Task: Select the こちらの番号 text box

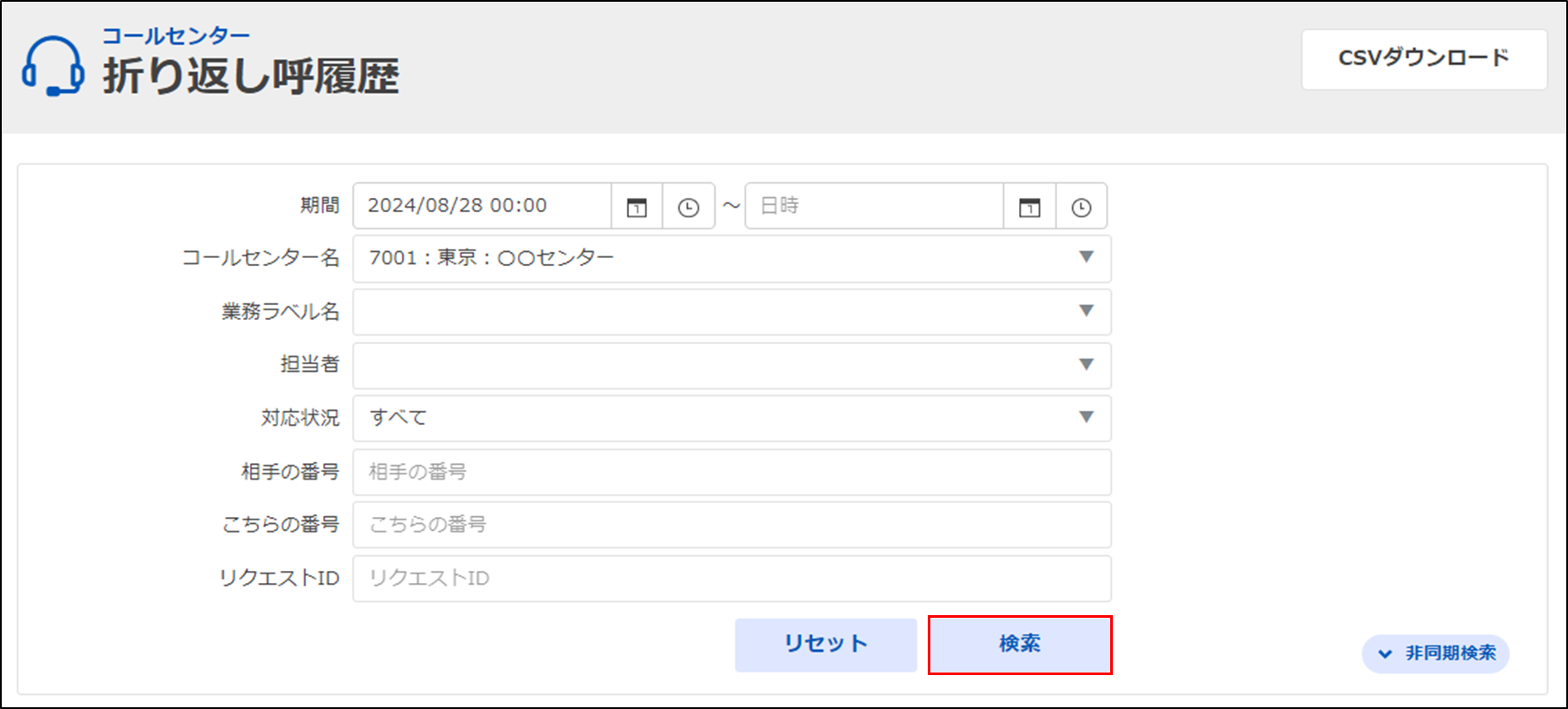Action: pyautogui.click(x=731, y=525)
